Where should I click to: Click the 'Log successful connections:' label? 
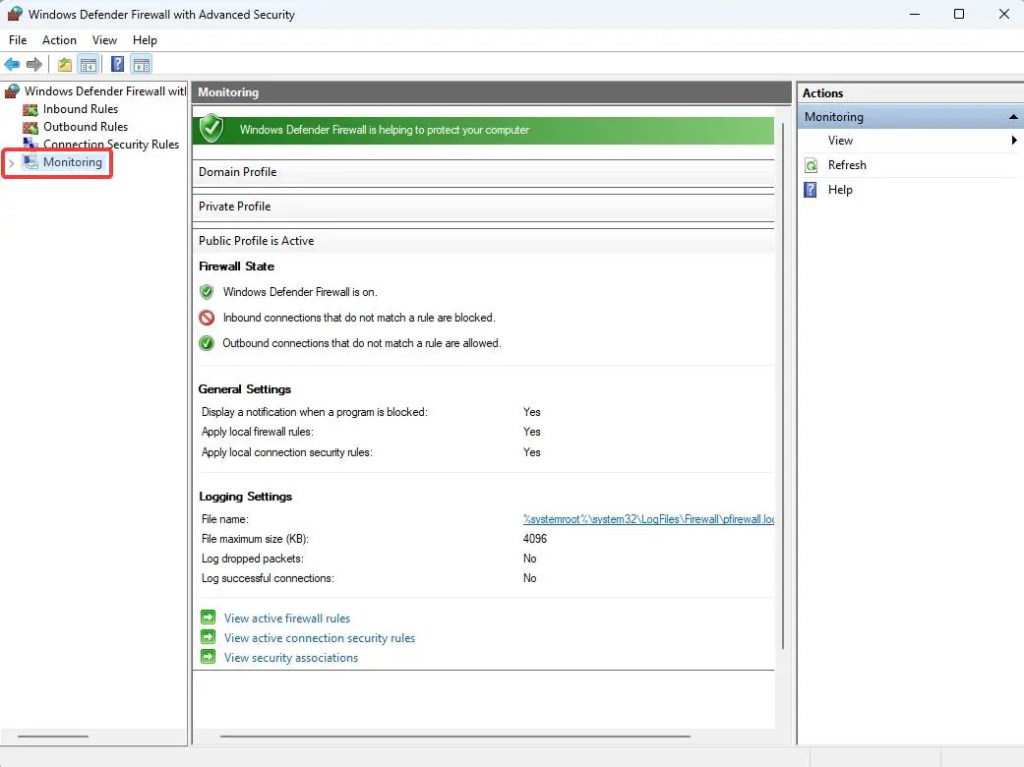point(267,578)
